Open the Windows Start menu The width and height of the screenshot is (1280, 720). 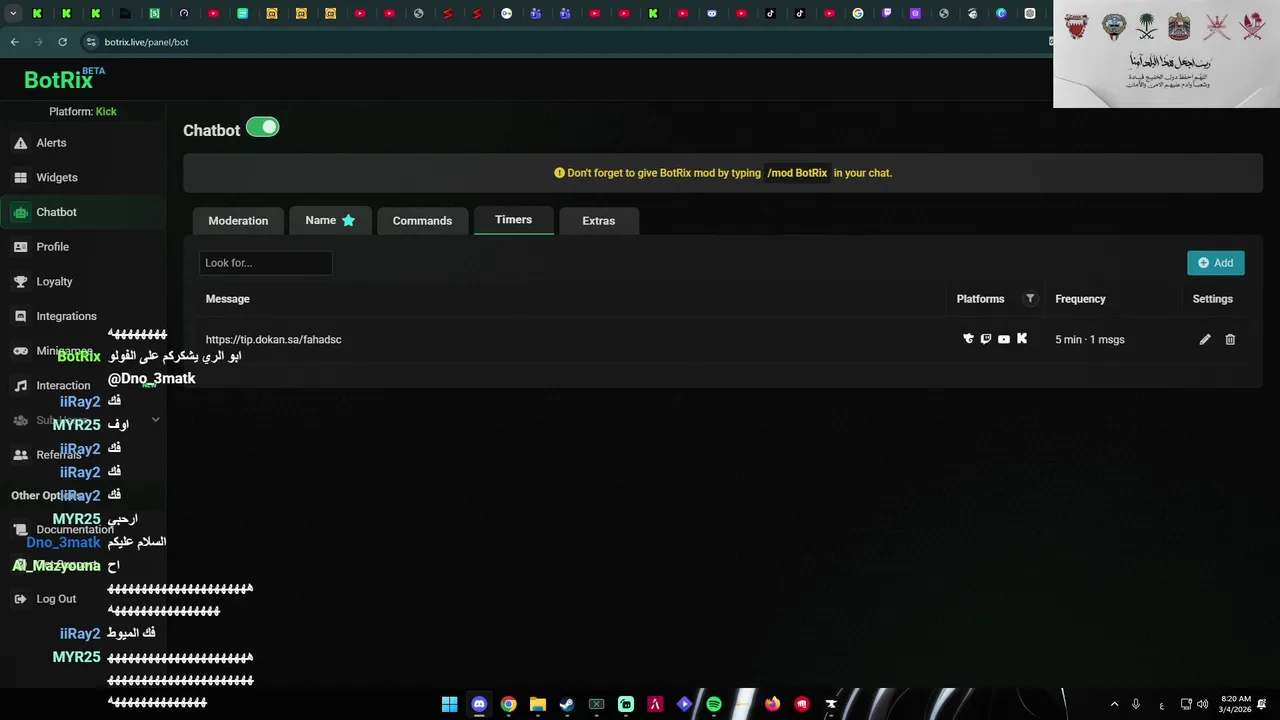pos(450,705)
